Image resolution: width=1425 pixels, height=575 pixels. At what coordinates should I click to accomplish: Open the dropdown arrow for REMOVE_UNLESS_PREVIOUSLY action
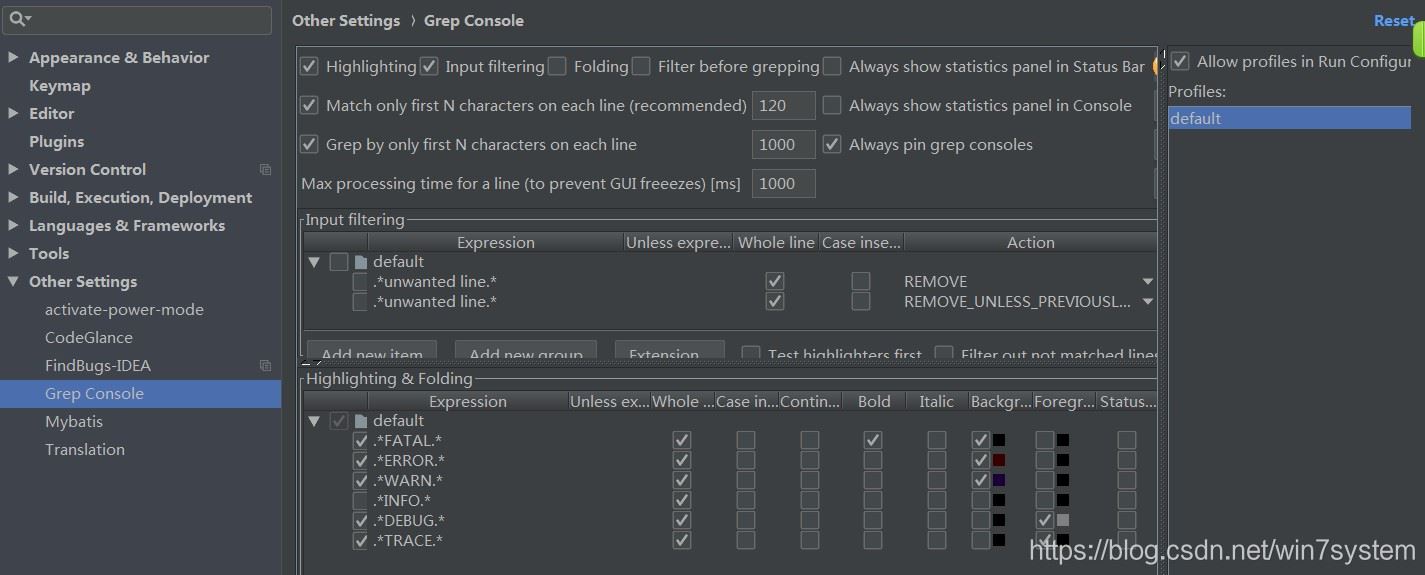(x=1147, y=301)
